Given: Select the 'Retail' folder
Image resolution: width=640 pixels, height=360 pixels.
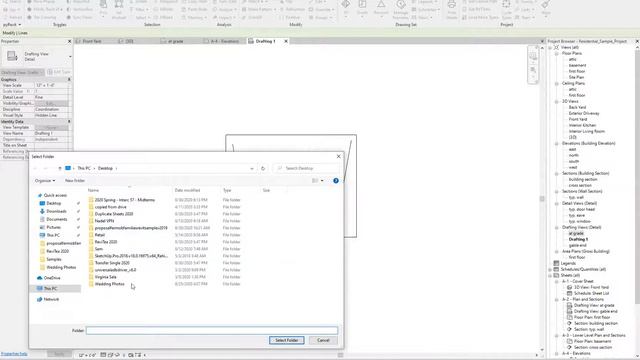Looking at the screenshot, I should pyautogui.click(x=100, y=235).
